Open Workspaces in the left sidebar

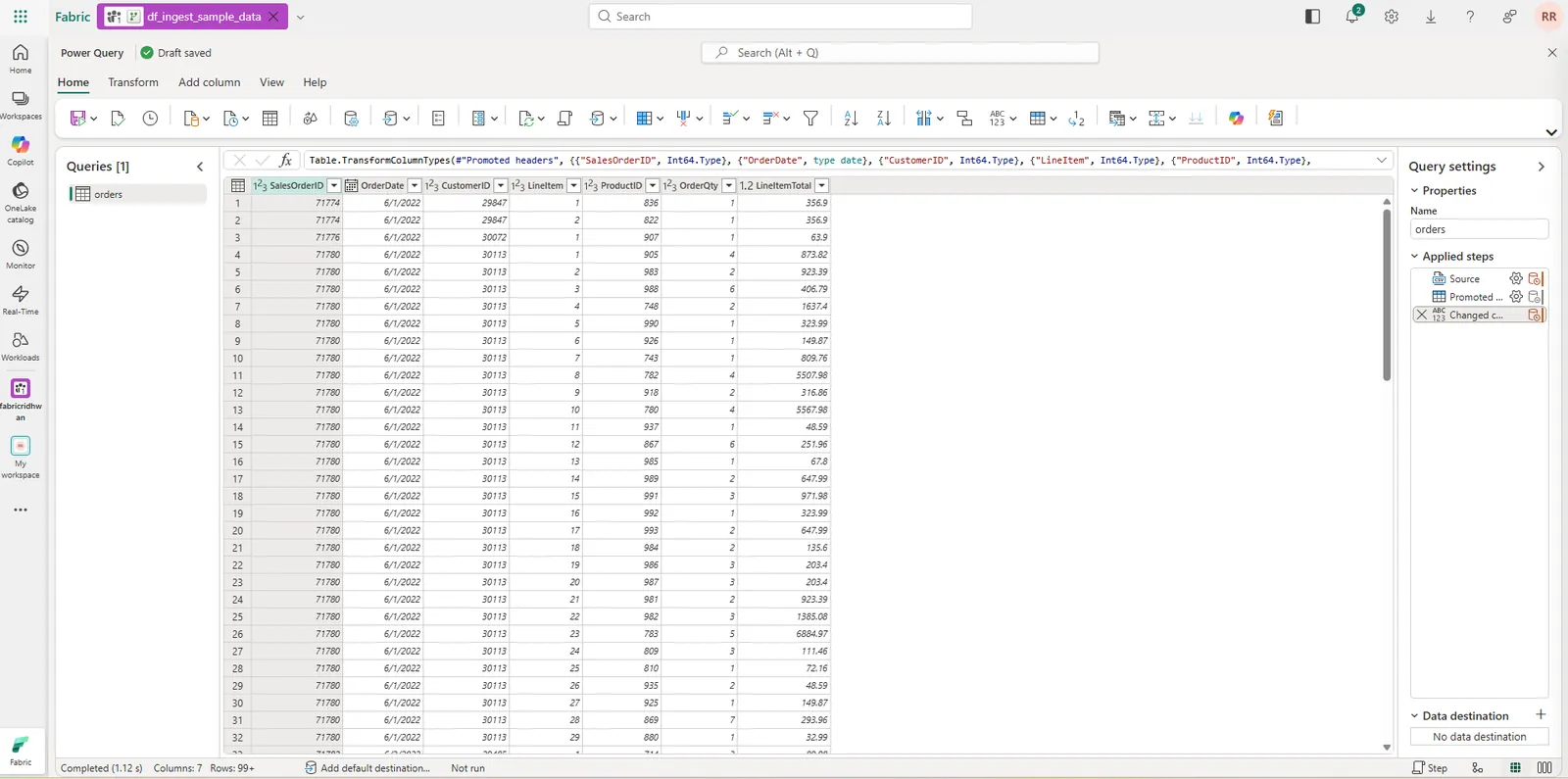(x=21, y=105)
